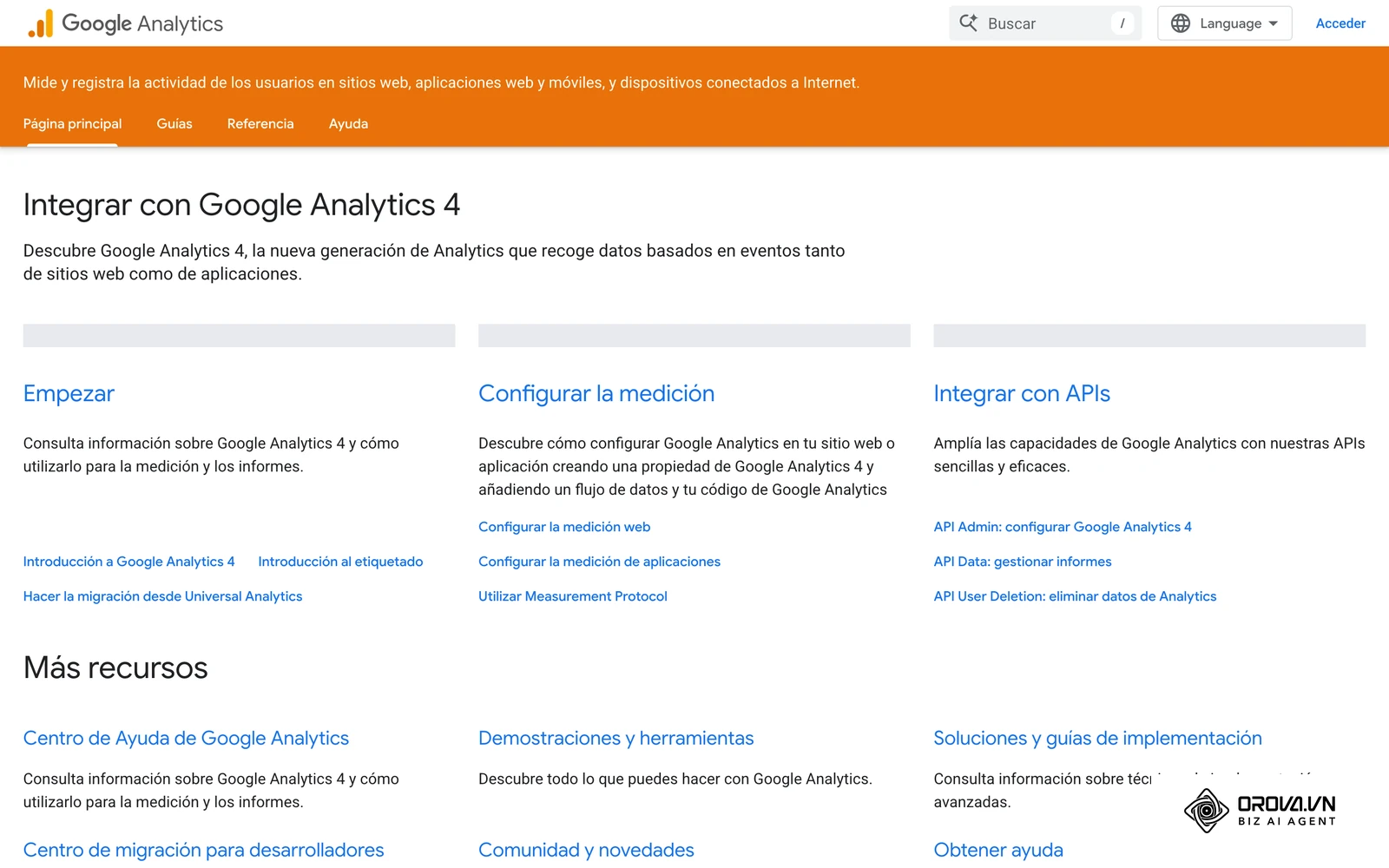
Task: Open the Obtener ayuda link
Action: coord(998,850)
